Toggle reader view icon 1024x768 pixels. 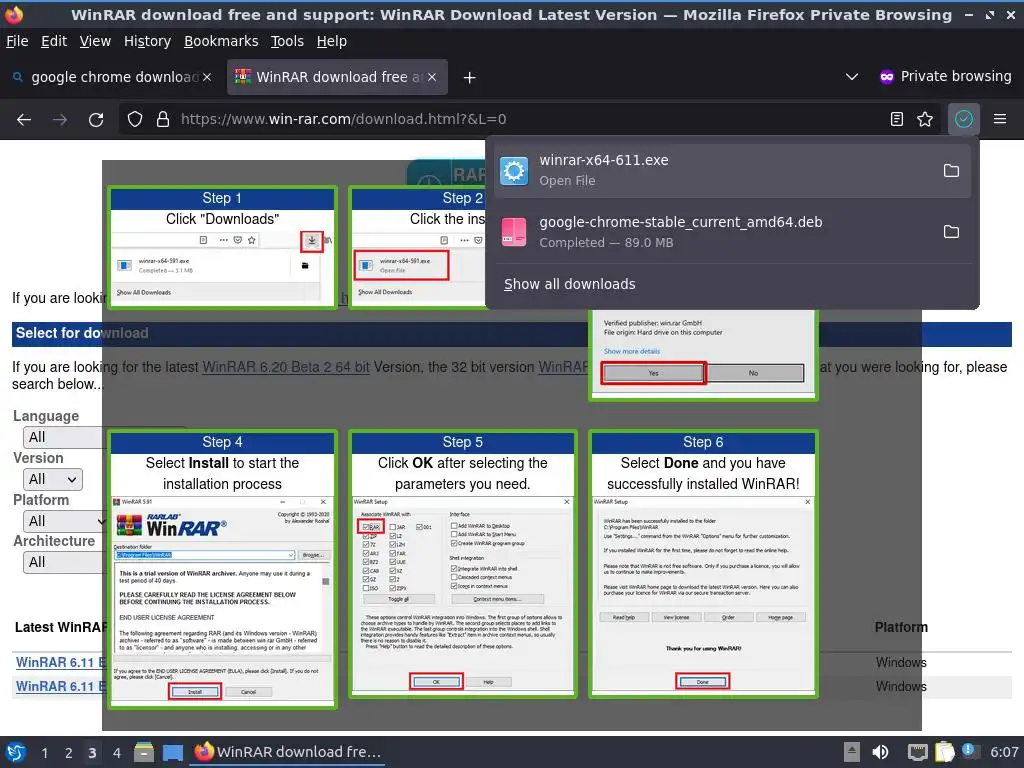click(897, 119)
